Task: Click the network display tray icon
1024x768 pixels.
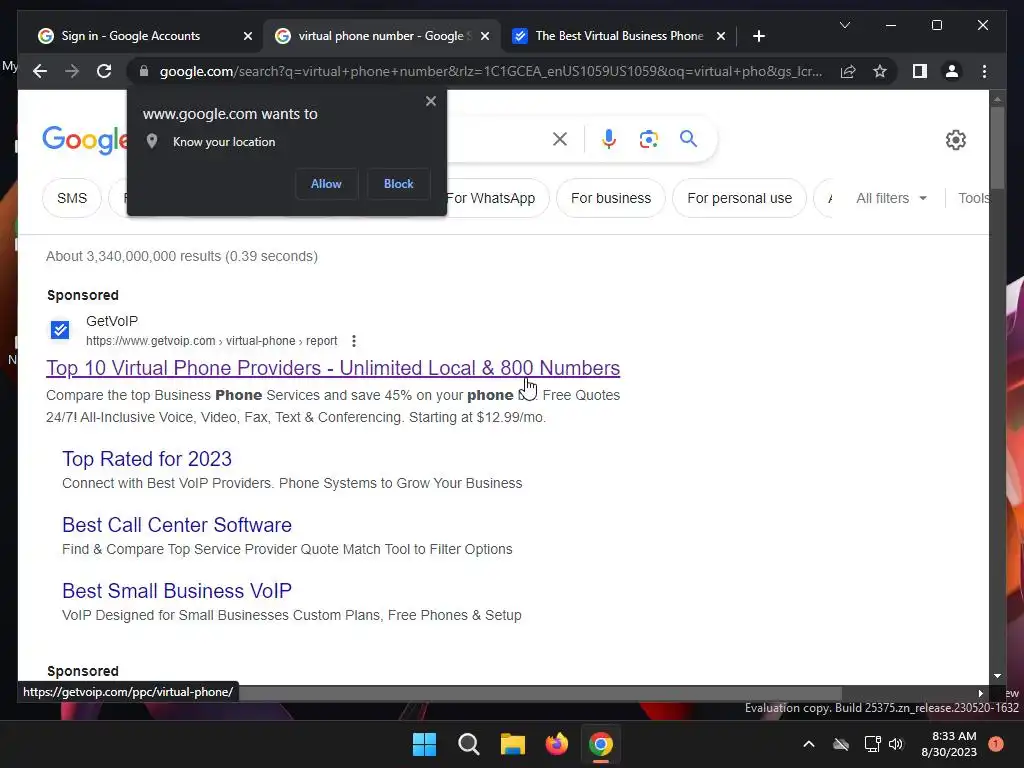Action: [x=872, y=744]
